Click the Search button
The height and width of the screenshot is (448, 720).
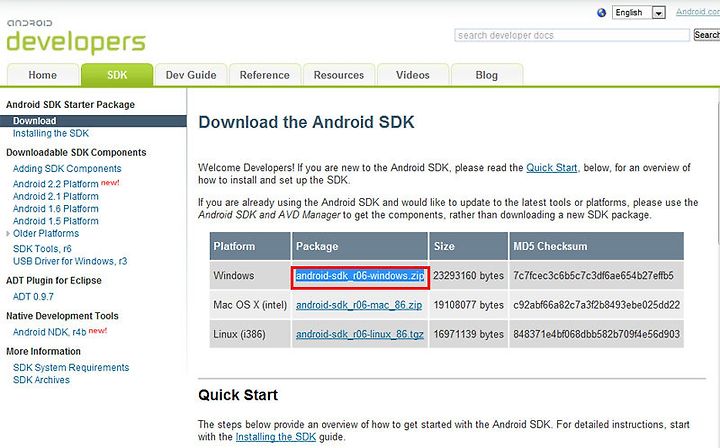(x=707, y=35)
